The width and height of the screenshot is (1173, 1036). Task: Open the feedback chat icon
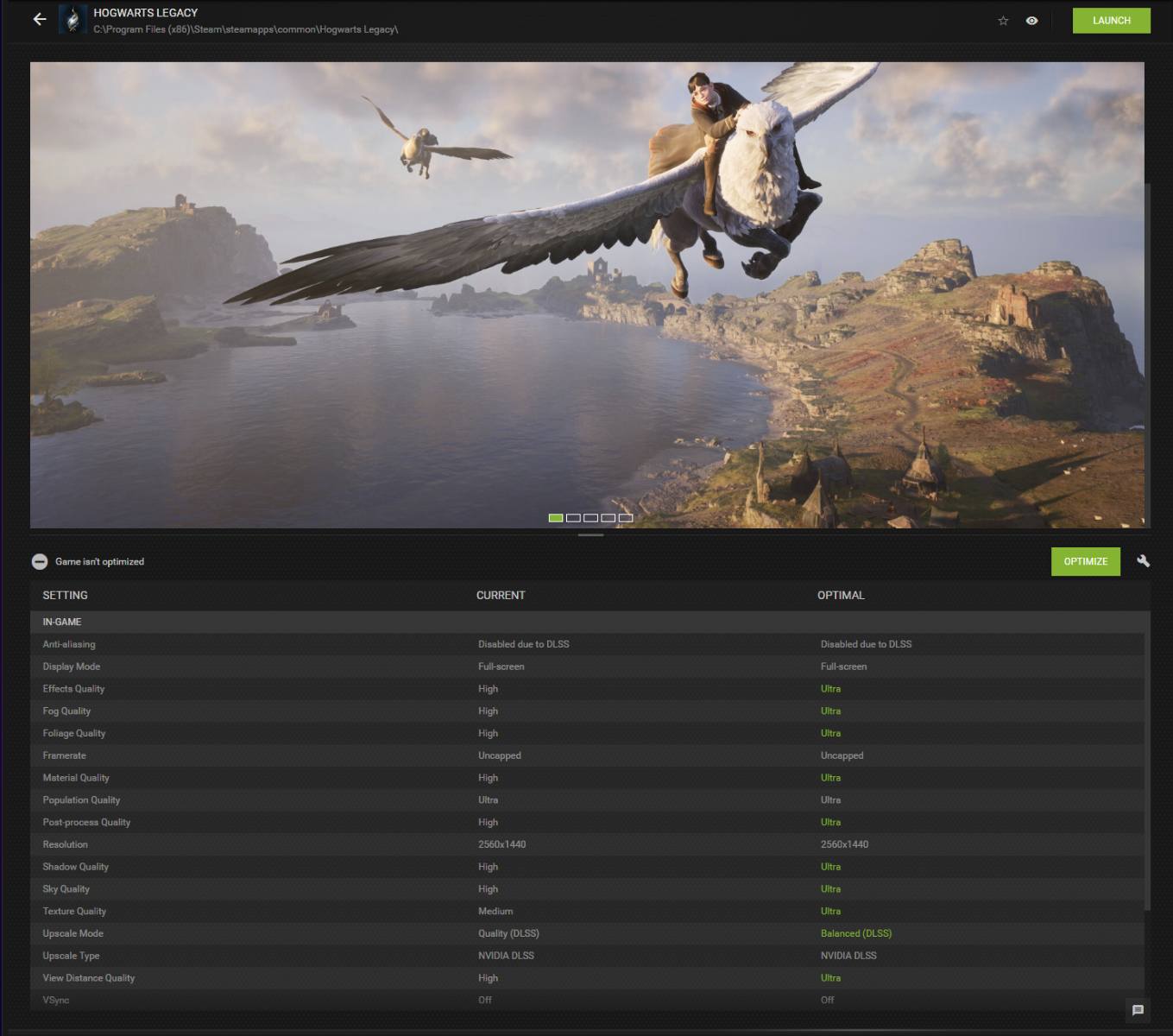[x=1138, y=1010]
